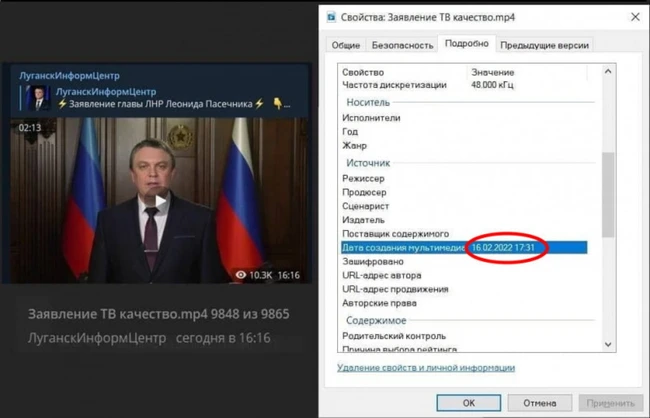The image size is (650, 418).
Task: Click the Зашифровано property row
Action: pos(464,262)
